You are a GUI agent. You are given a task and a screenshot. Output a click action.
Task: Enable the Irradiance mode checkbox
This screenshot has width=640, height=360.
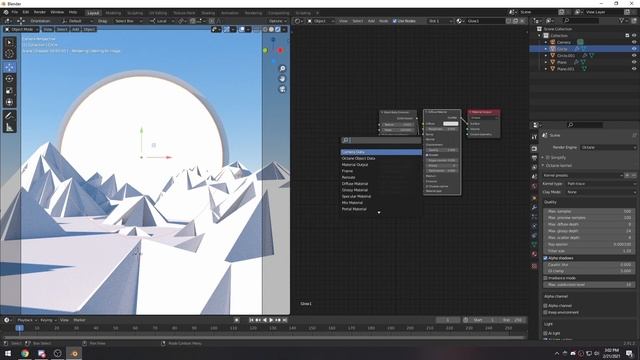[546, 278]
